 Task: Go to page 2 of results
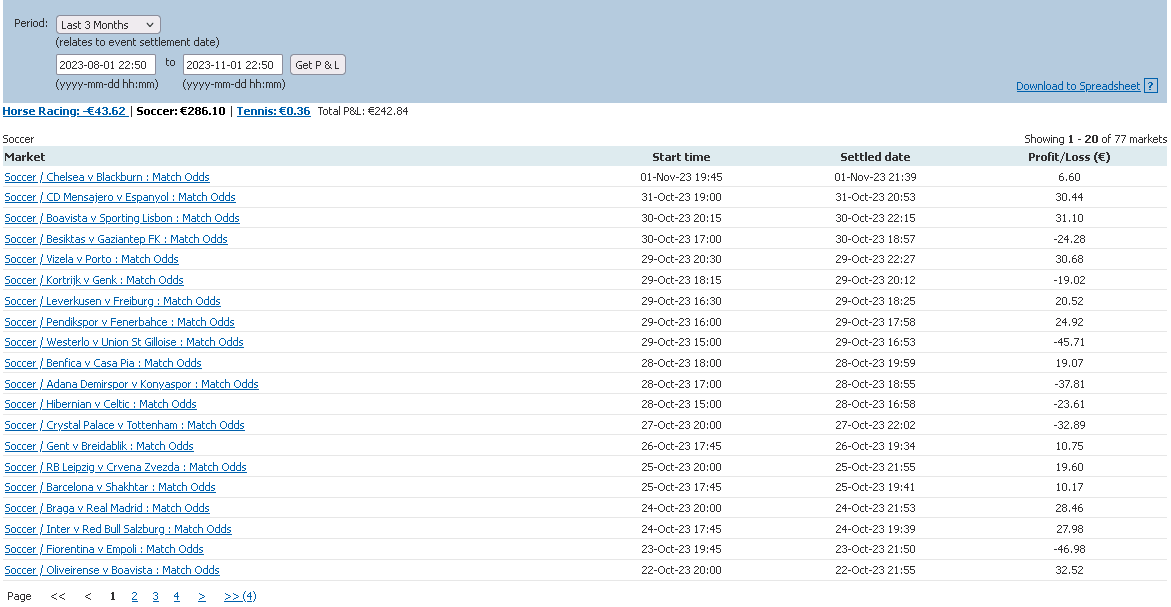(134, 597)
